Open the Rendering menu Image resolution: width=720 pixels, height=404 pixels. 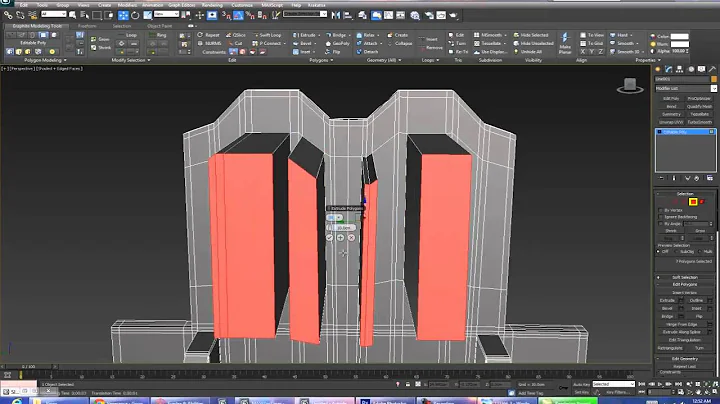[212, 5]
